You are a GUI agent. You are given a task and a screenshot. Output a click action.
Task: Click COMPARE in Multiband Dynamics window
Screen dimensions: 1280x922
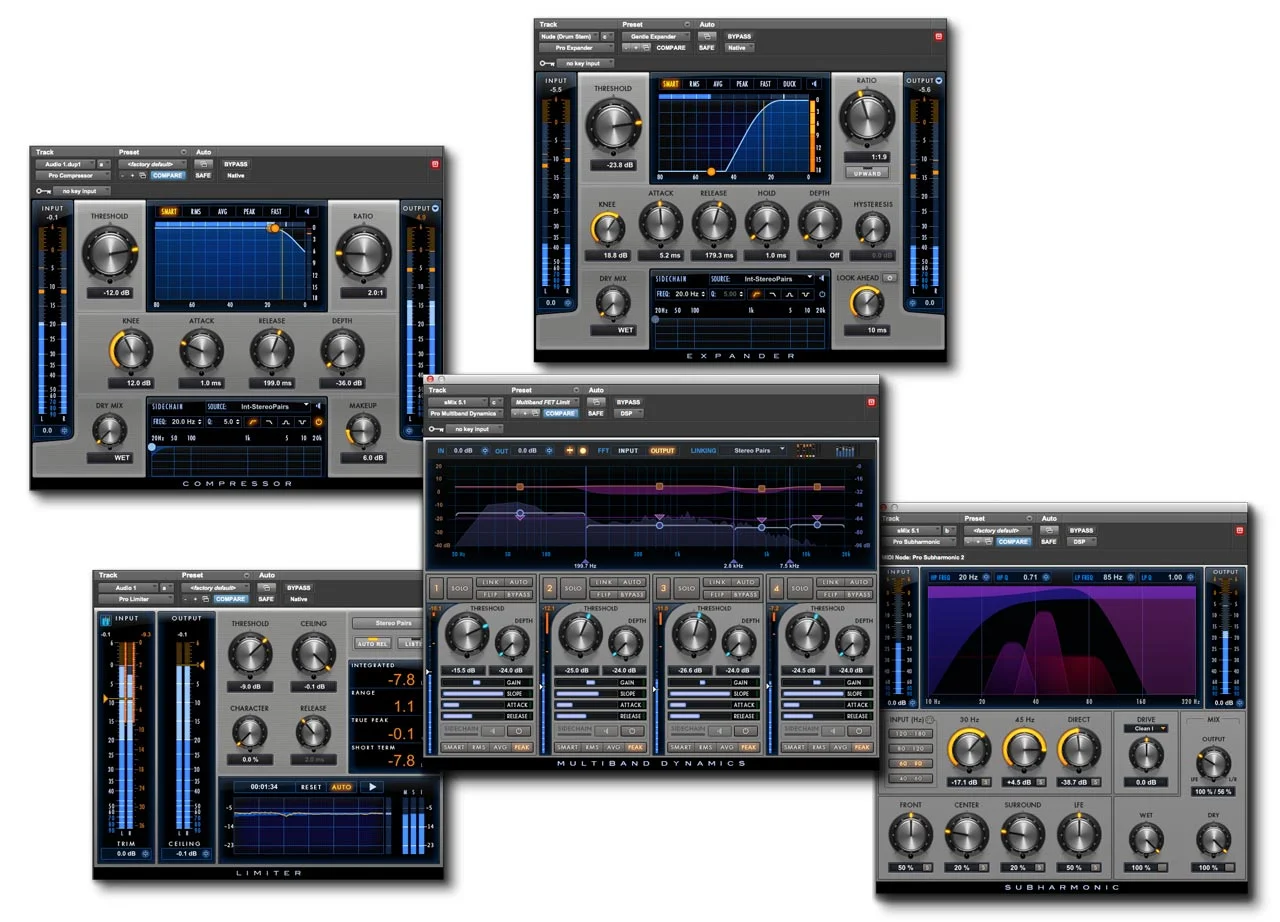coord(560,413)
